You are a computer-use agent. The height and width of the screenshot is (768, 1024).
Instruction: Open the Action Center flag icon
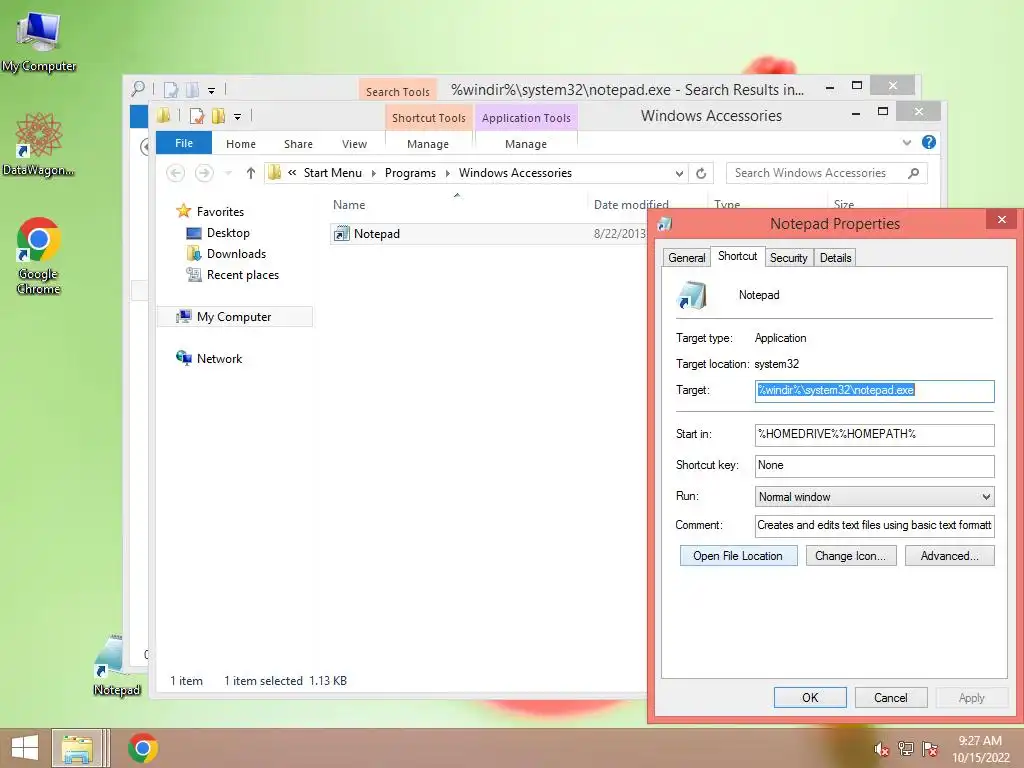click(930, 749)
